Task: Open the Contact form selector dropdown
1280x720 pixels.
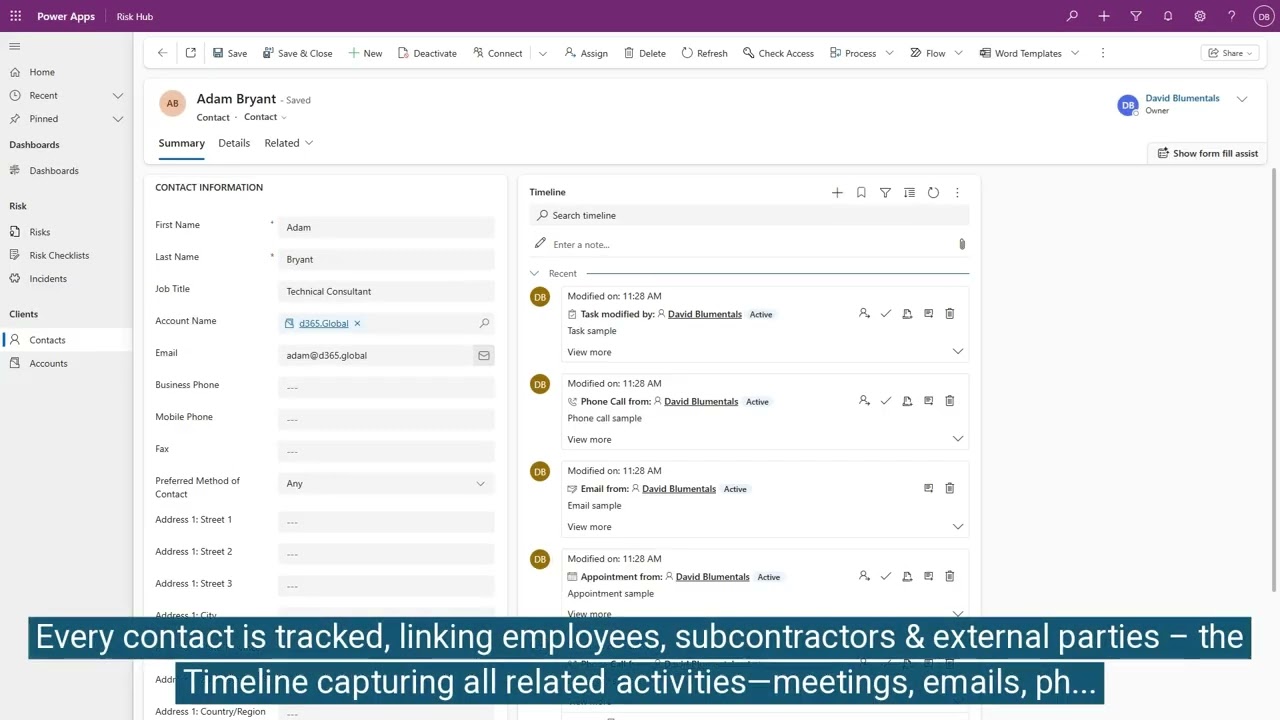Action: 265,117
